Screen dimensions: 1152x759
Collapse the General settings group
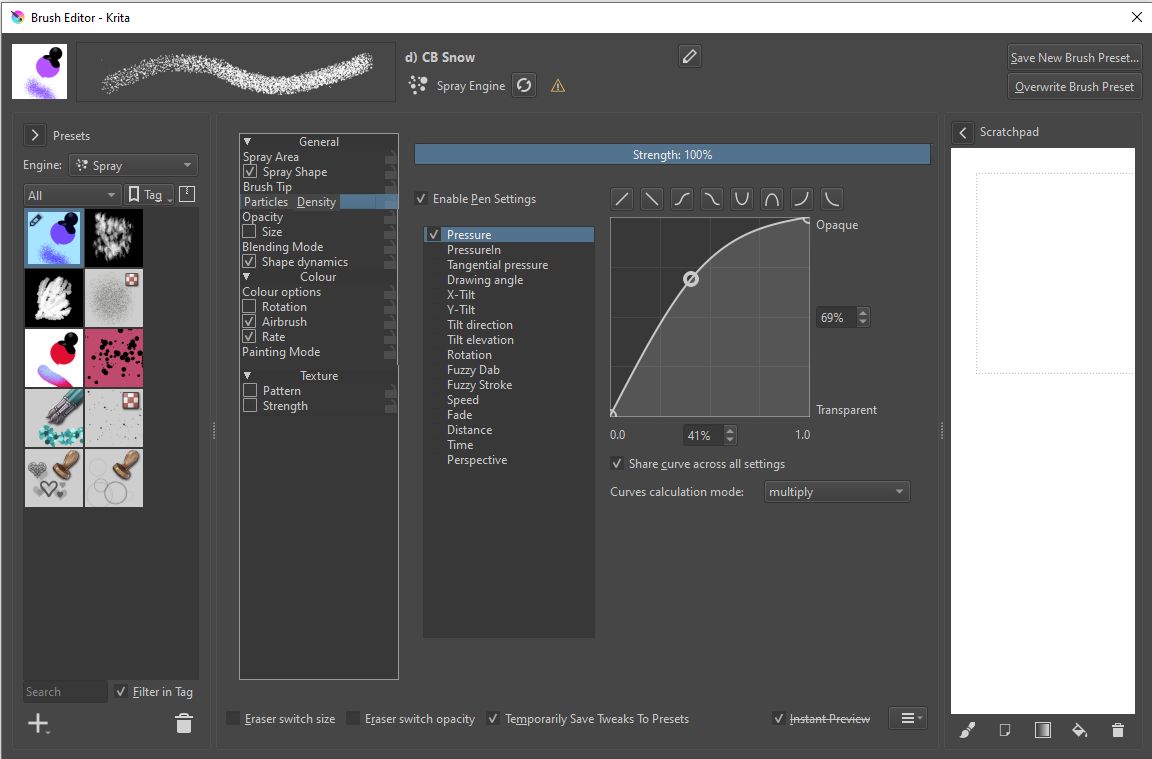(x=248, y=142)
